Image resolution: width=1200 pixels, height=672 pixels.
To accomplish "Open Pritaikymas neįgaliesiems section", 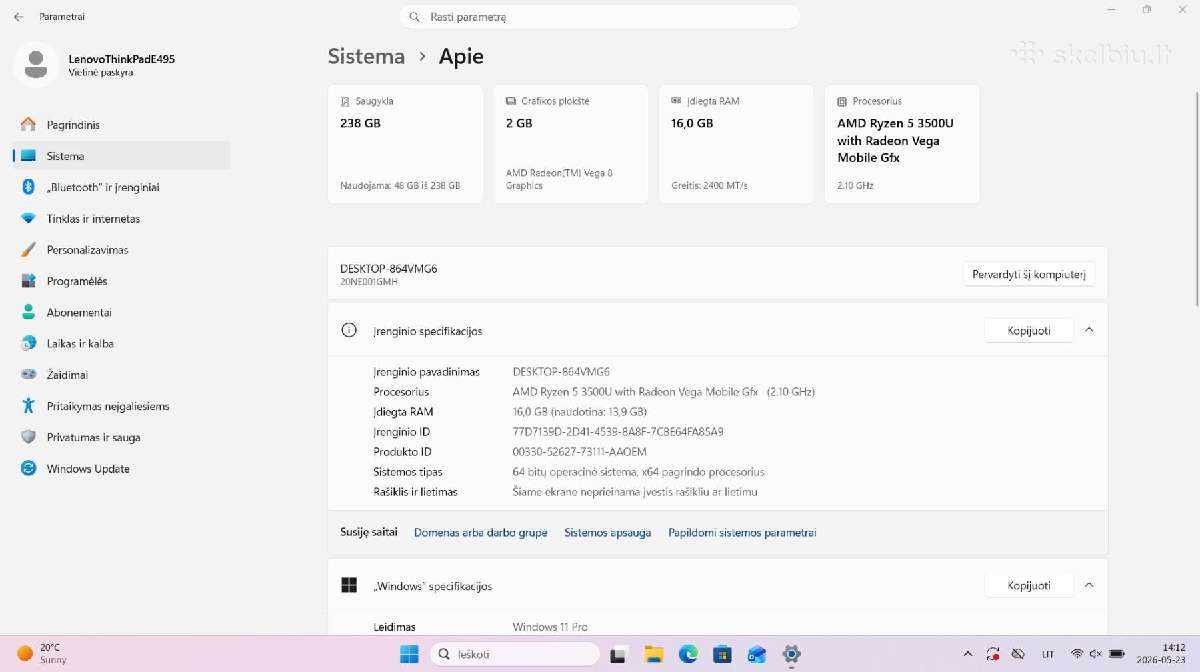I will (121, 406).
